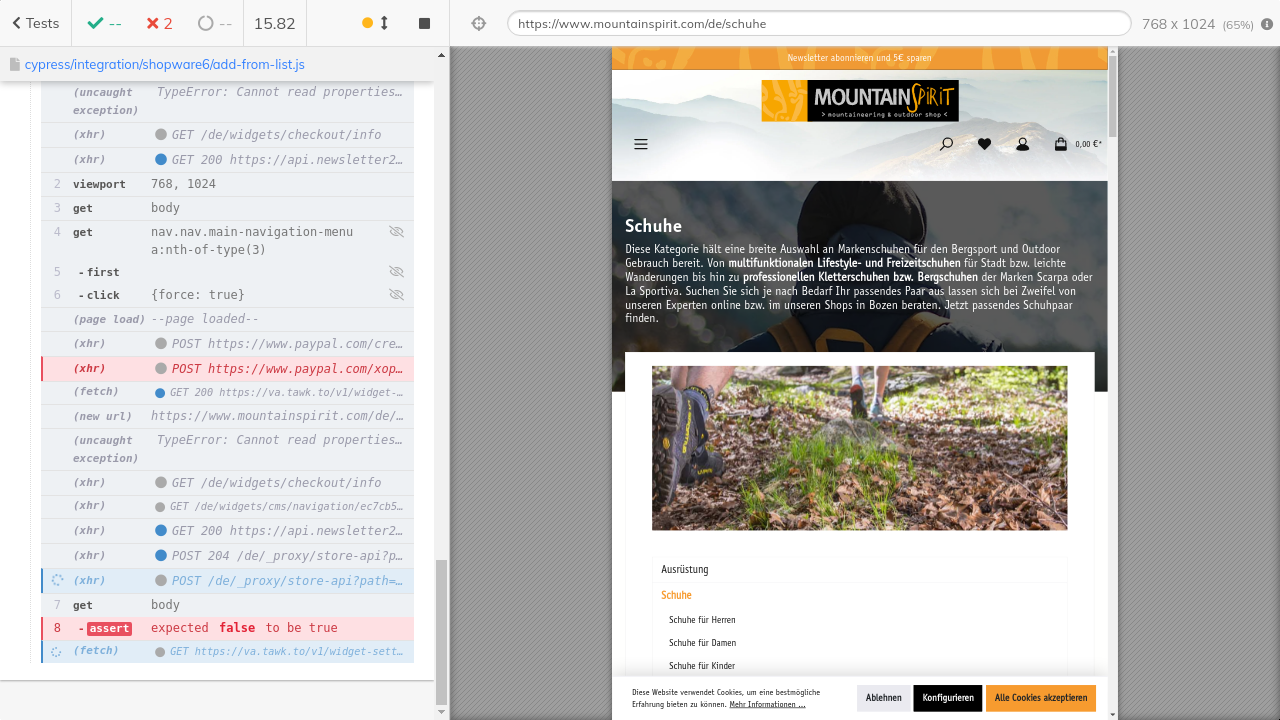The width and height of the screenshot is (1280, 720).
Task: Select Ausrüstung category in sidebar
Action: click(x=685, y=569)
